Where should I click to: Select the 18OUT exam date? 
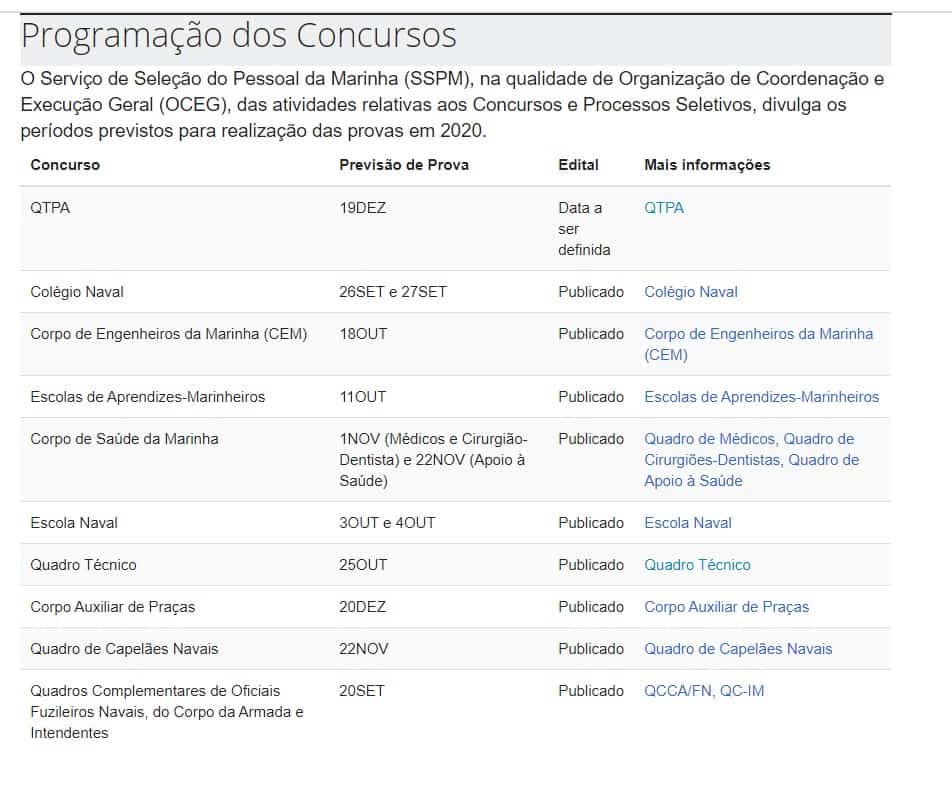point(363,334)
